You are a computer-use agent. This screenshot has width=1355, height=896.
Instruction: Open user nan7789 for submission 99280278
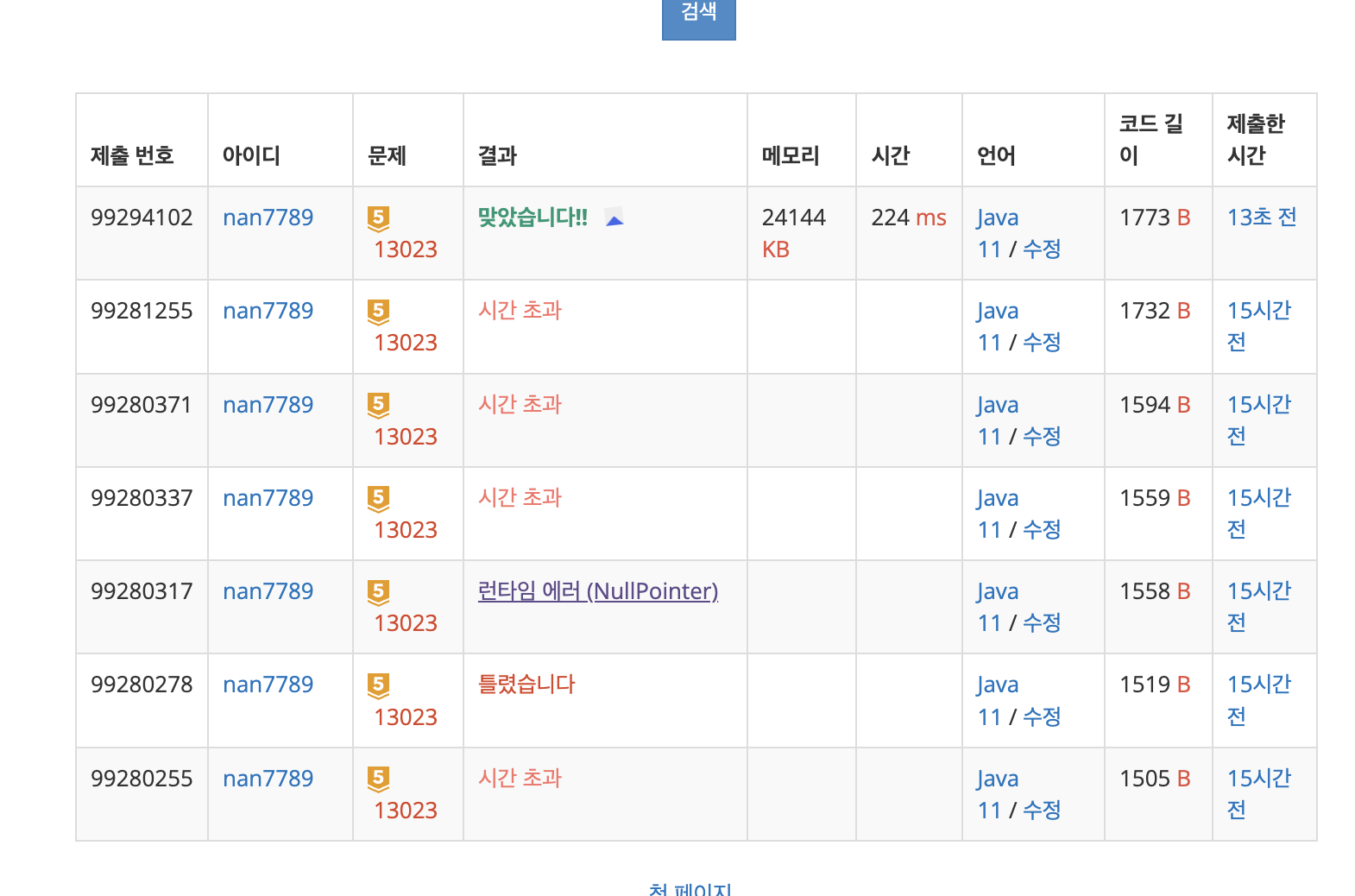click(x=268, y=685)
